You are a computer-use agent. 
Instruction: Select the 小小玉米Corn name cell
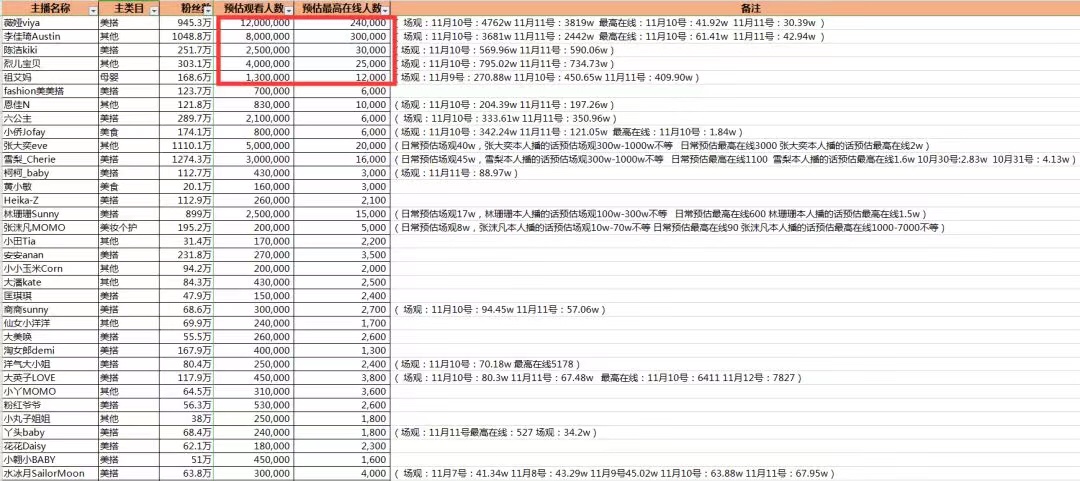[50, 269]
